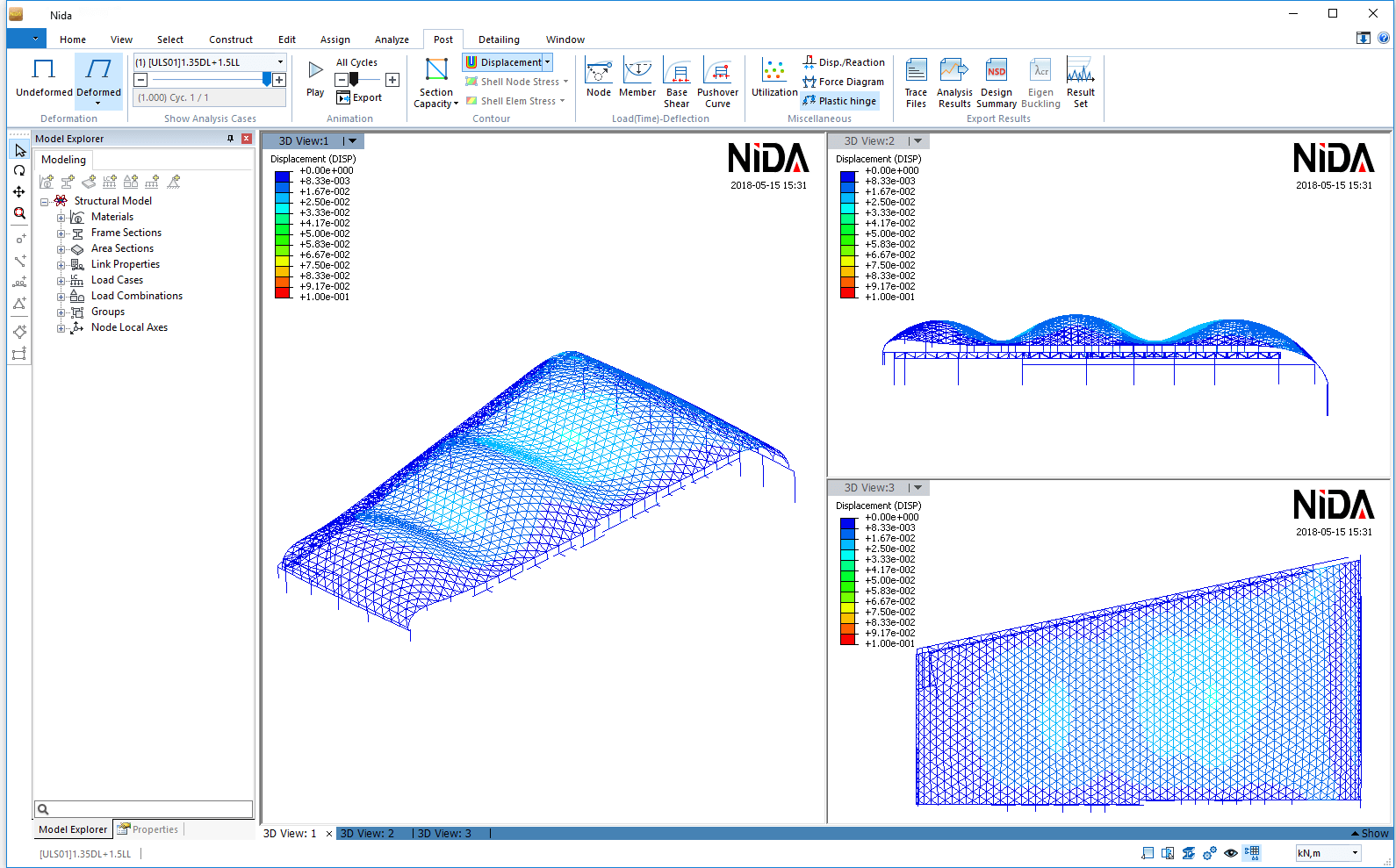This screenshot has height=868, width=1396.
Task: Click the animation speed slider handle
Action: click(354, 80)
